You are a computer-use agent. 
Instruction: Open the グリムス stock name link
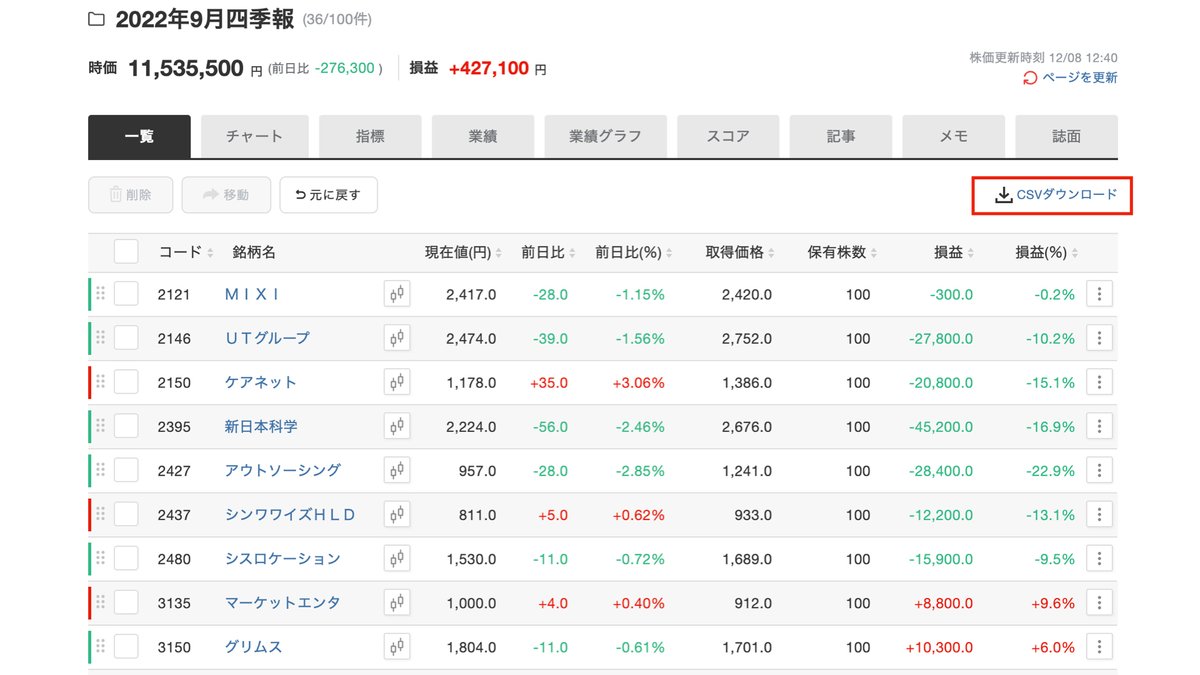click(x=254, y=646)
